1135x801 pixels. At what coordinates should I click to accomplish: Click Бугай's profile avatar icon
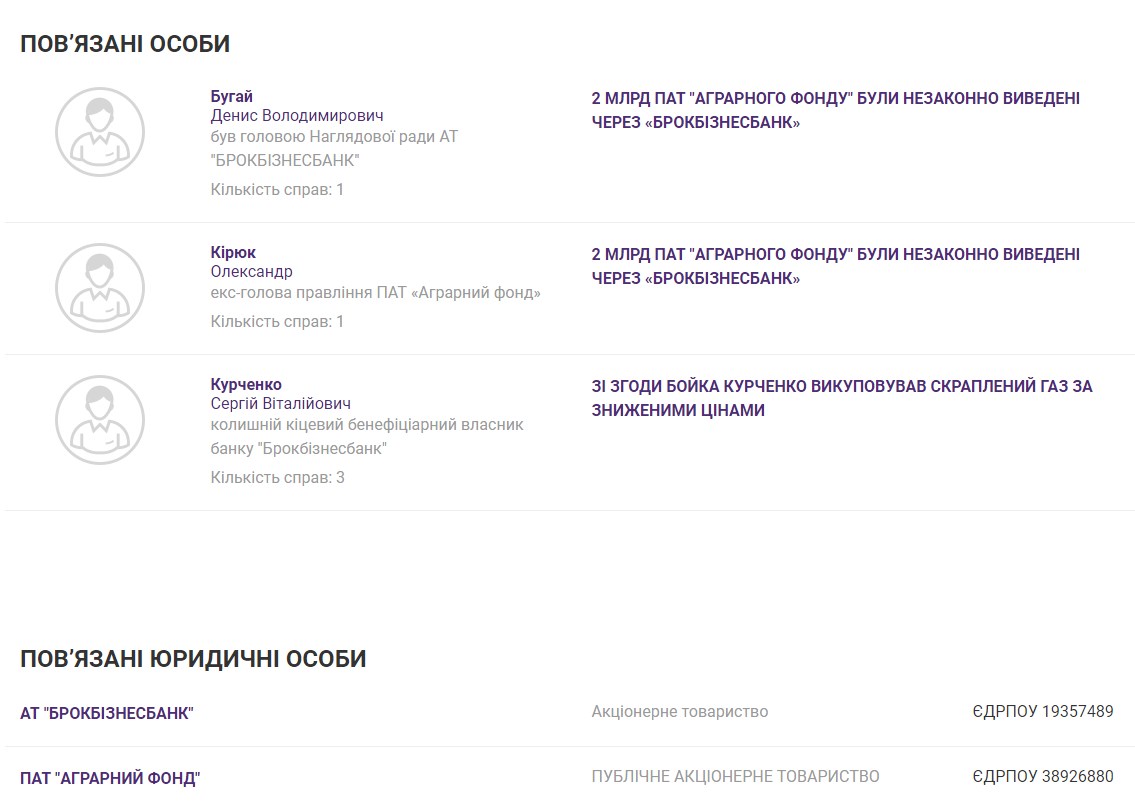coord(100,132)
